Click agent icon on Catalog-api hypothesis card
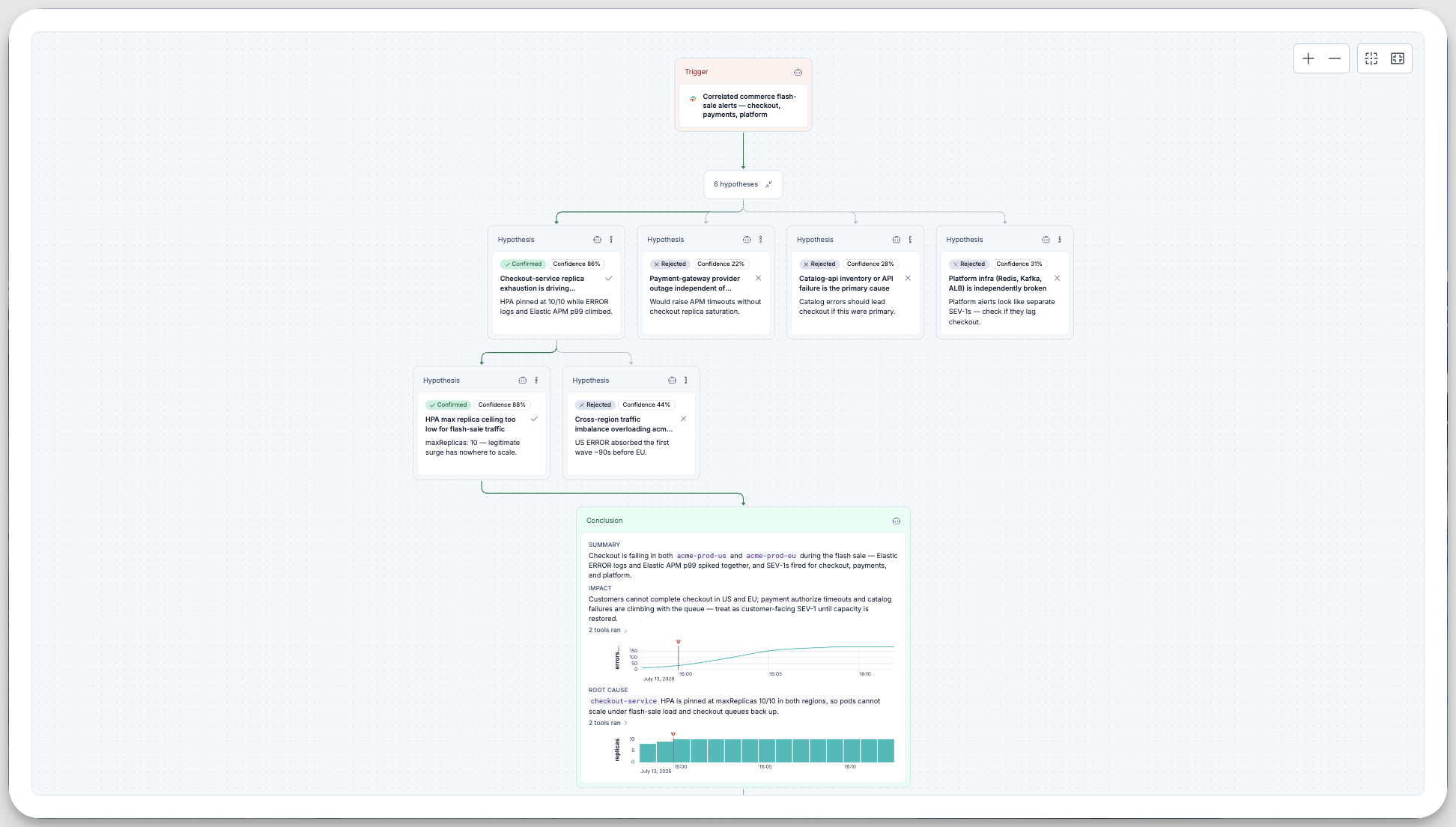The image size is (1456, 827). 897,240
